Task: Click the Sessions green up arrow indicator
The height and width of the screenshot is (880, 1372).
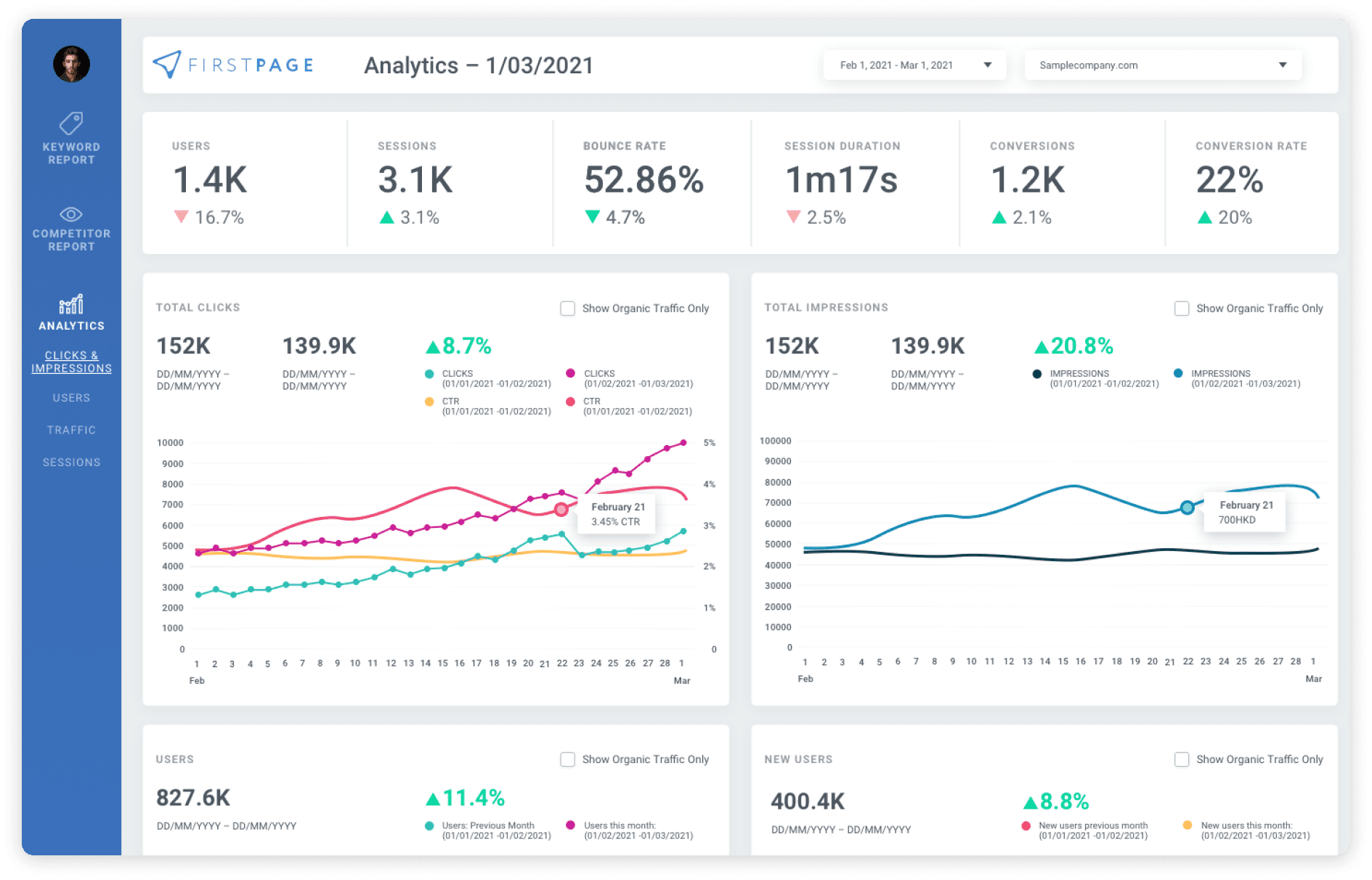Action: click(387, 217)
